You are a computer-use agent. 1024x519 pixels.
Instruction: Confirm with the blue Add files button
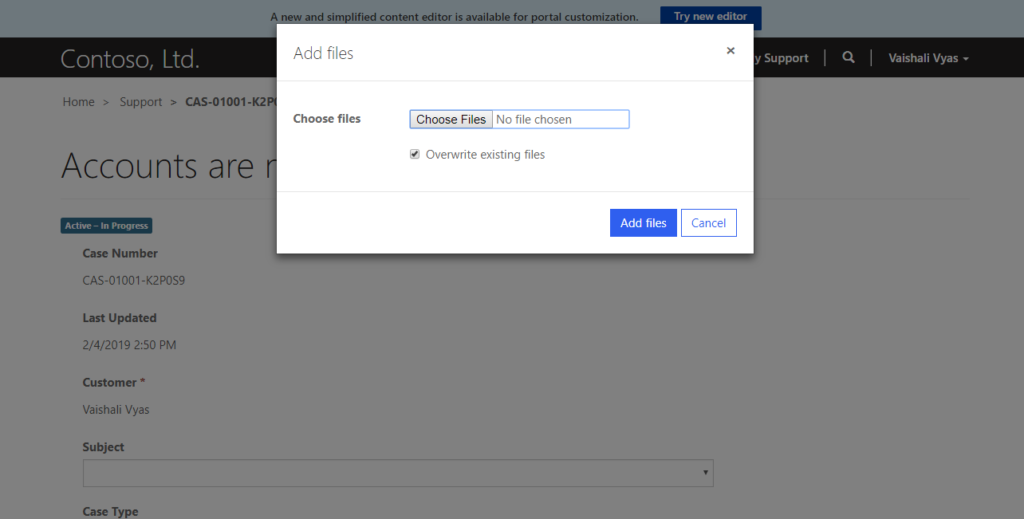coord(643,223)
